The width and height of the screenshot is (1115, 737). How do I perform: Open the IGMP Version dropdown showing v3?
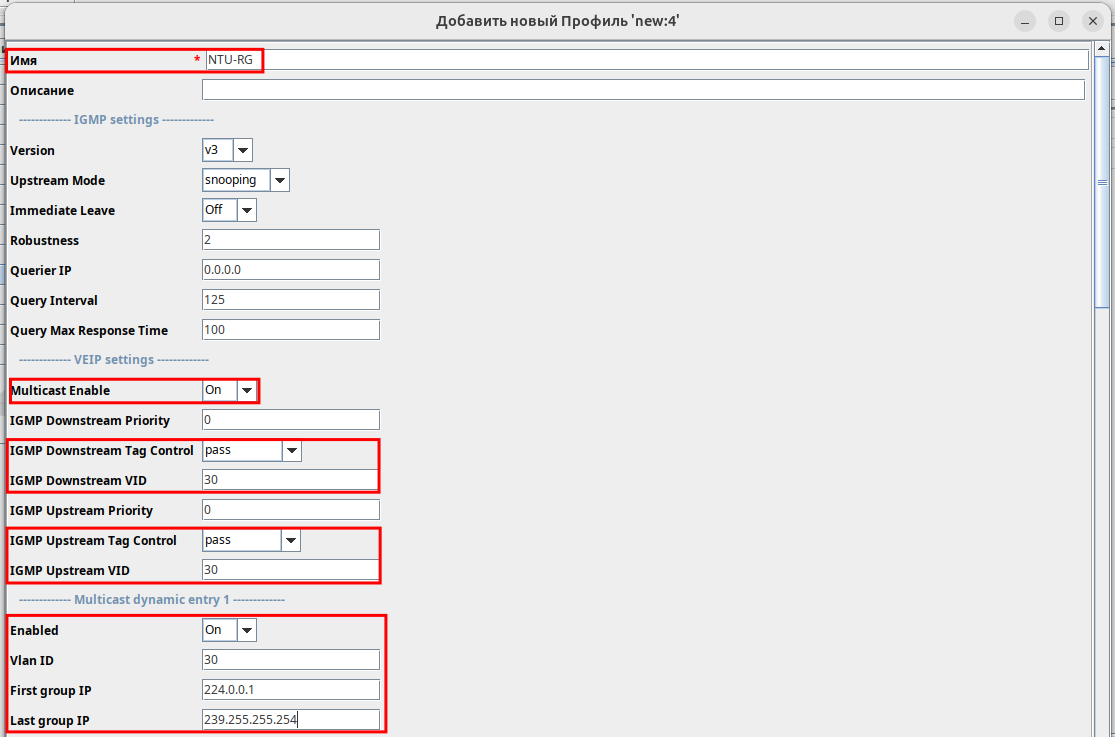click(x=227, y=150)
